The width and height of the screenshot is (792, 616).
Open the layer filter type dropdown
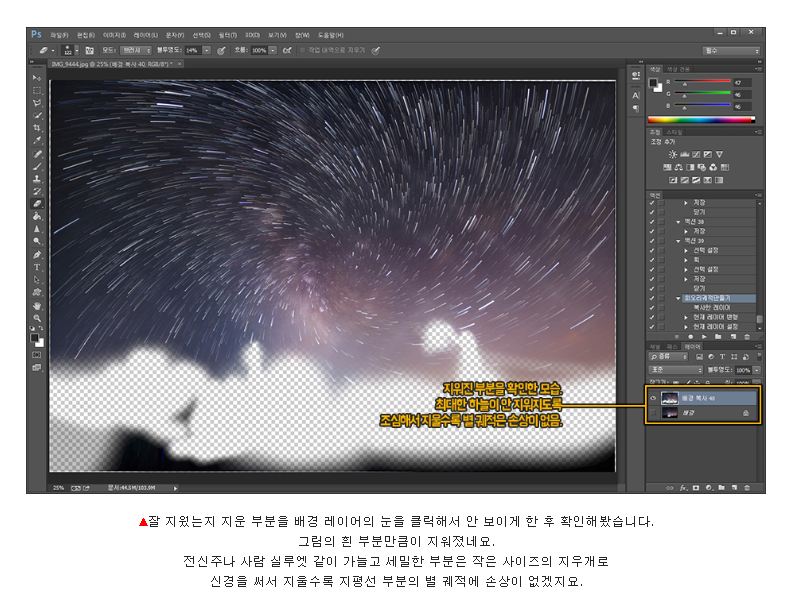click(x=668, y=356)
